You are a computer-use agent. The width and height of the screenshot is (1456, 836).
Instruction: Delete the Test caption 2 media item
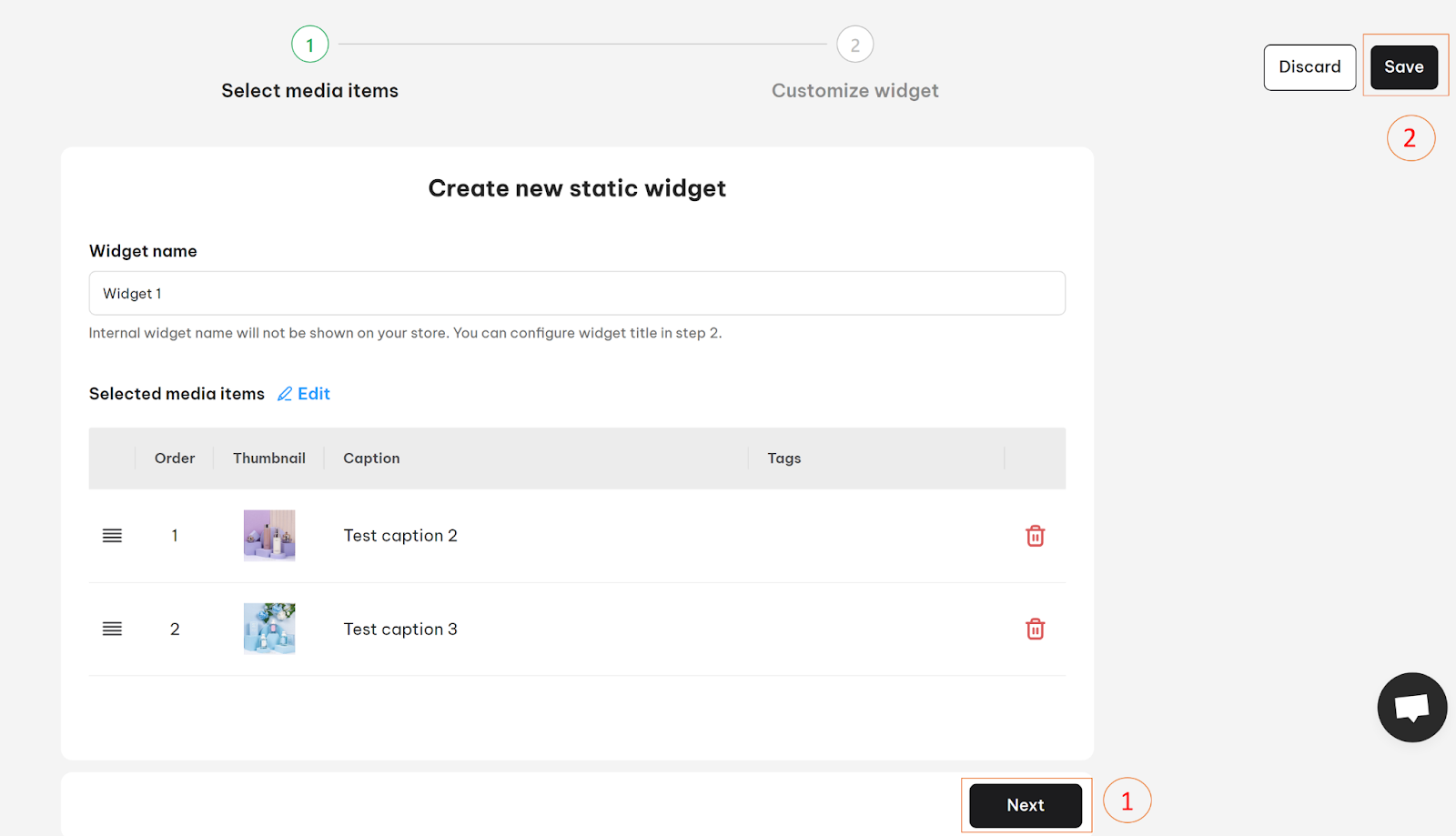click(1035, 536)
